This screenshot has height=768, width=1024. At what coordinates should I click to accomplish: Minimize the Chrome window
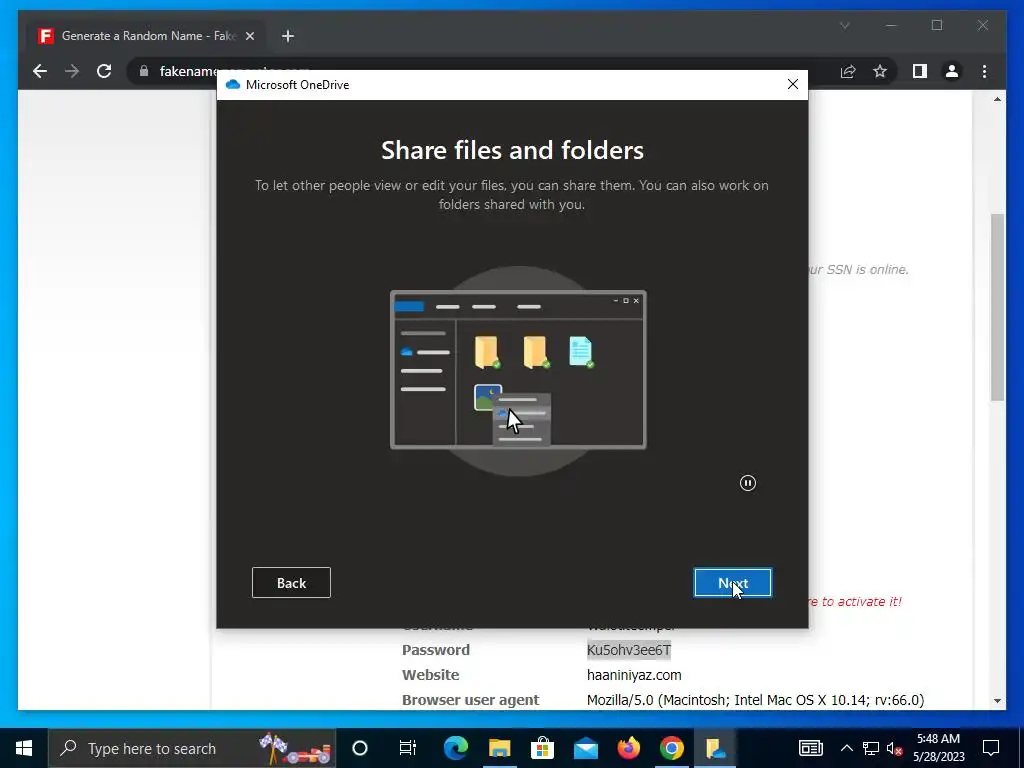tap(891, 26)
